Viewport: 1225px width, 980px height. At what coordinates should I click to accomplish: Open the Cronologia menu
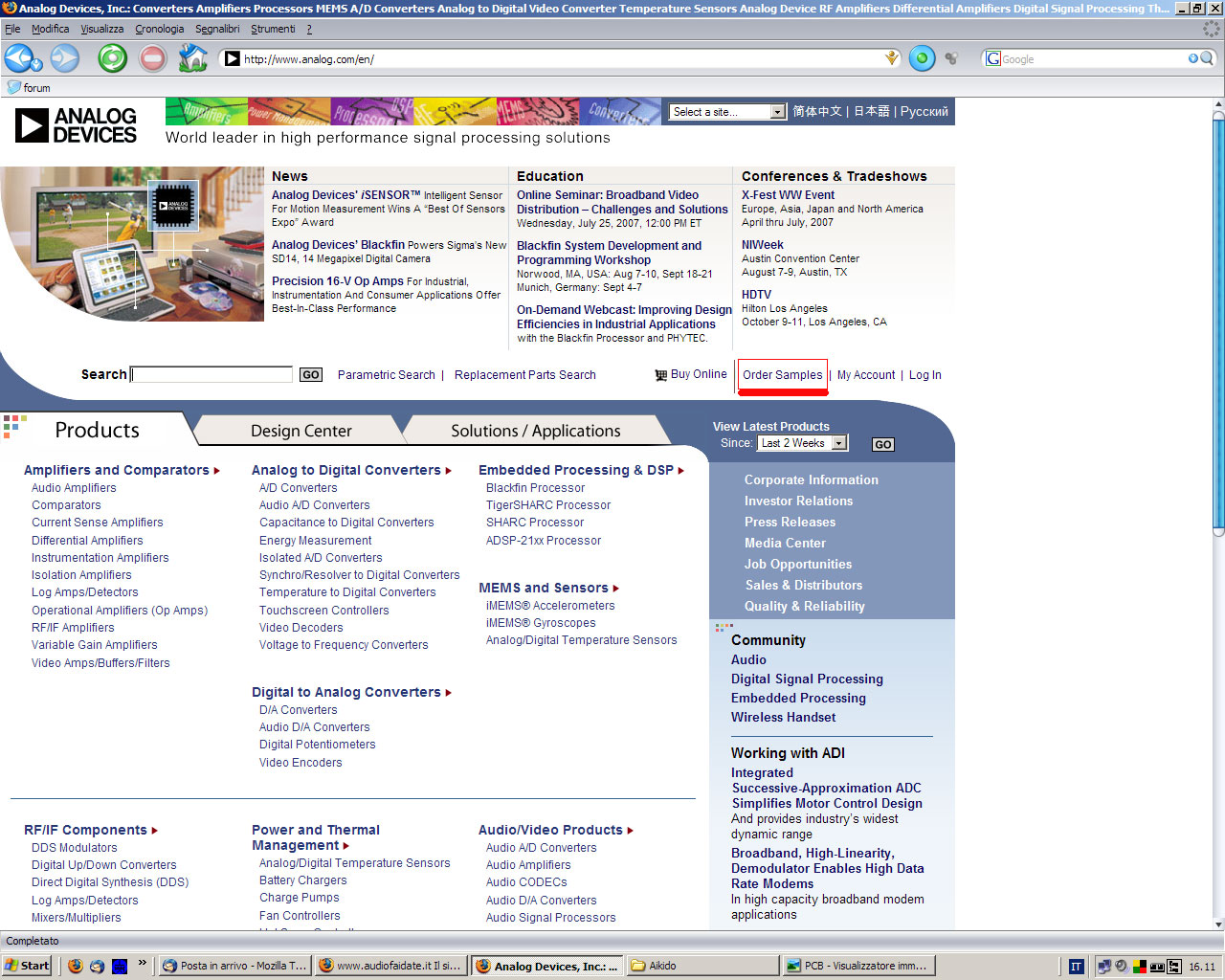point(159,29)
